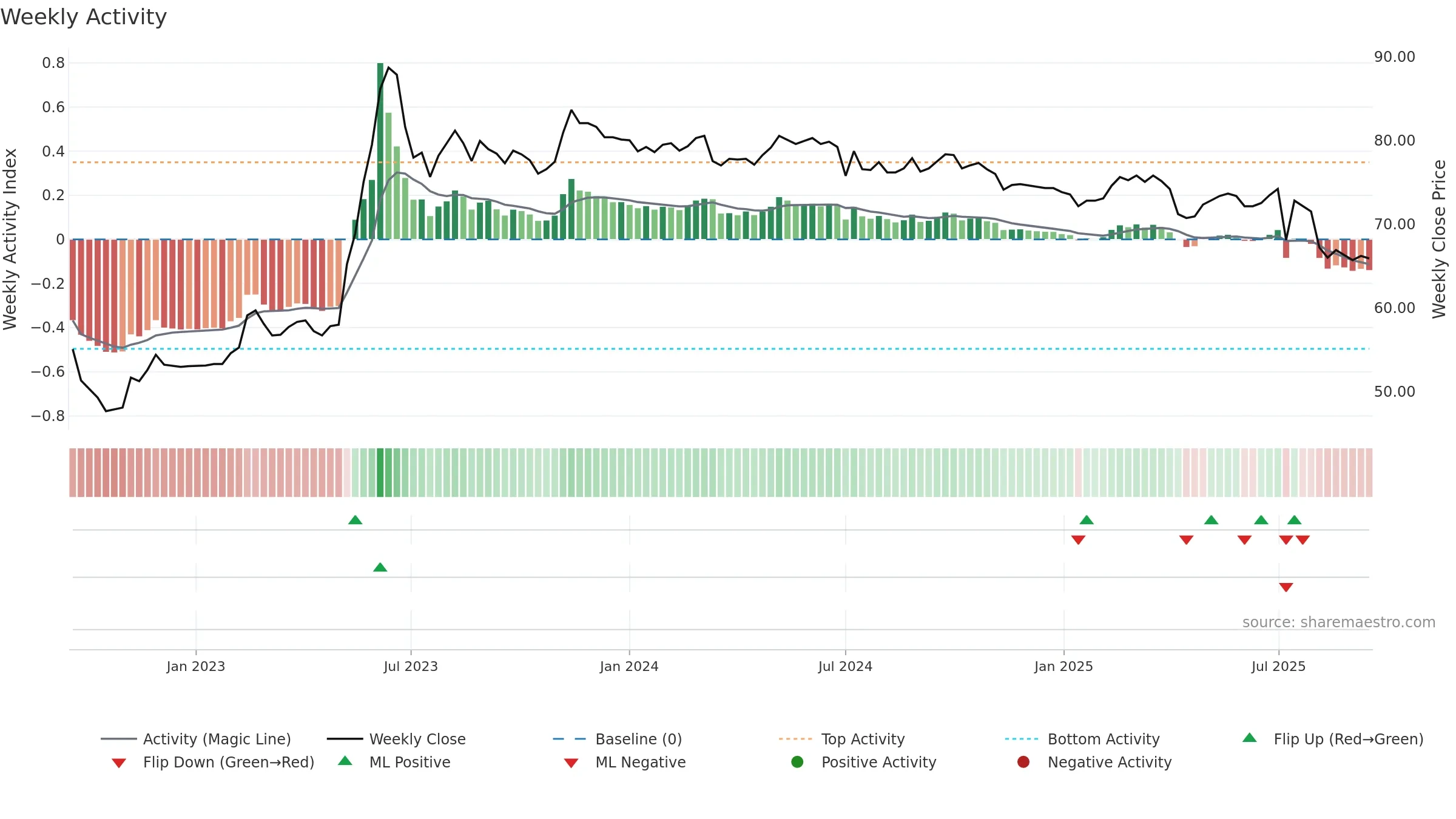Click Jan 2024 x-axis label
The width and height of the screenshot is (1456, 819).
(629, 666)
